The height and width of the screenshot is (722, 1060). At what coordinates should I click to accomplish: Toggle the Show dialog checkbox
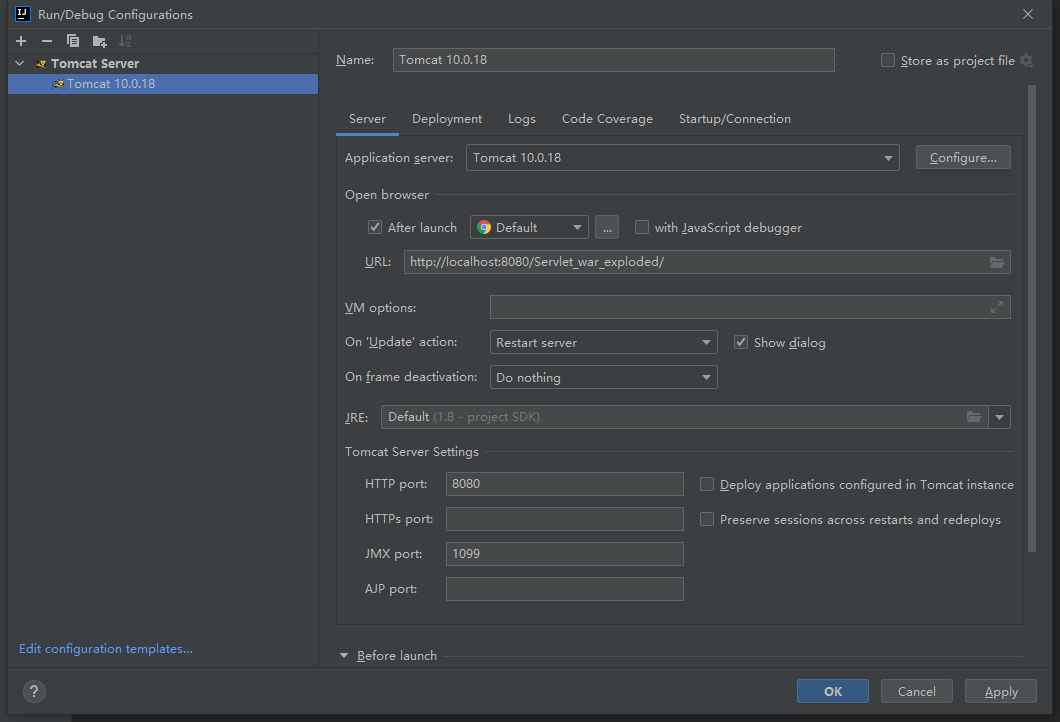[x=741, y=342]
